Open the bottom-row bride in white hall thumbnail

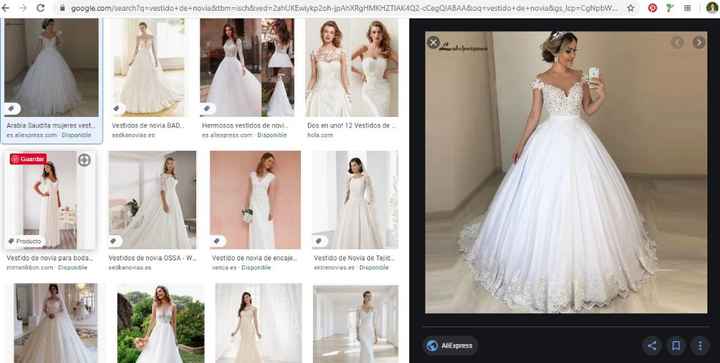tap(356, 324)
